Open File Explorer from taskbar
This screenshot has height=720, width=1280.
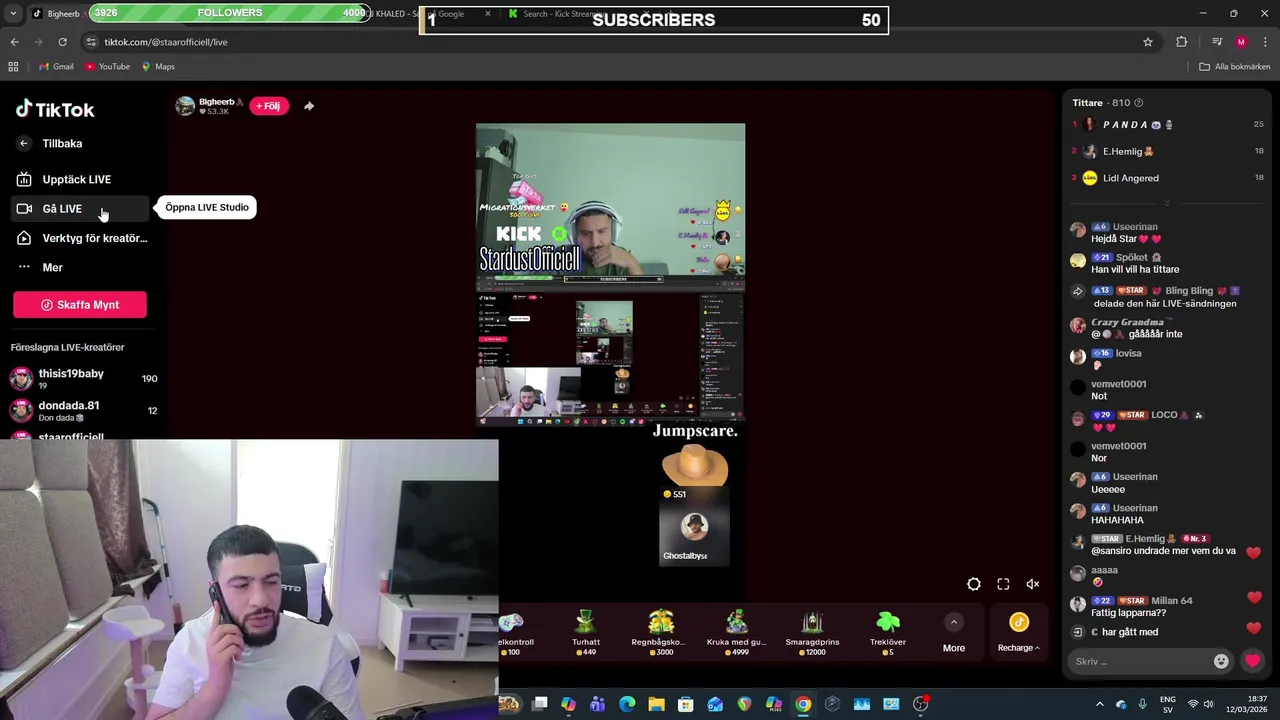(657, 704)
